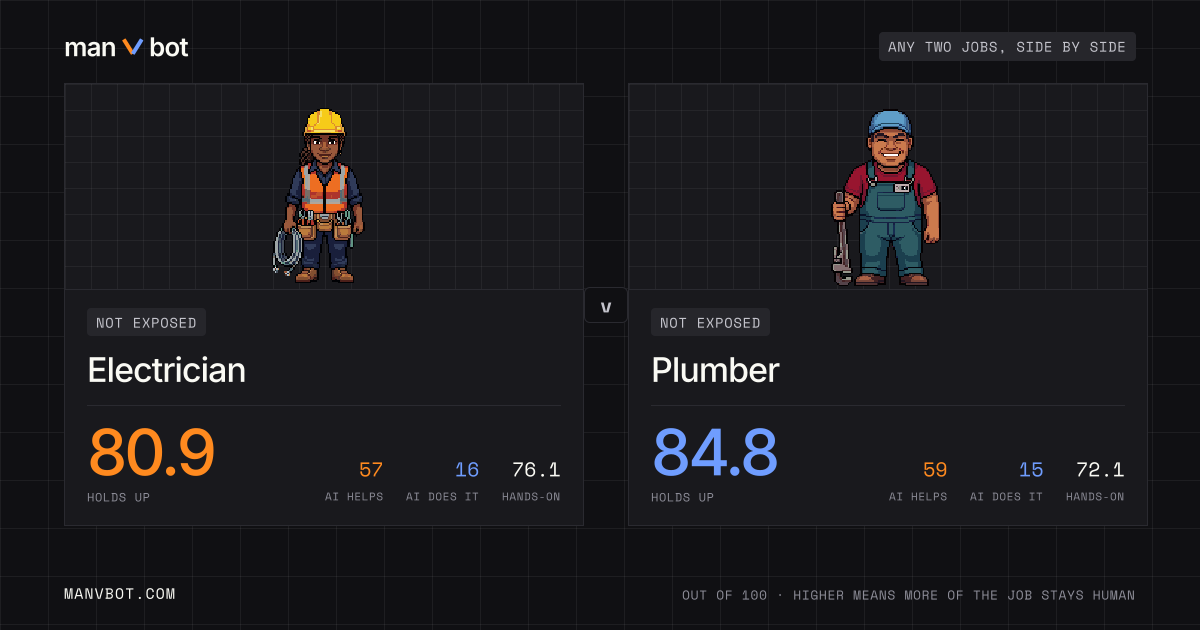Visit the MANVBOT.COM link
Viewport: 1200px width, 630px height.
pyautogui.click(x=120, y=594)
